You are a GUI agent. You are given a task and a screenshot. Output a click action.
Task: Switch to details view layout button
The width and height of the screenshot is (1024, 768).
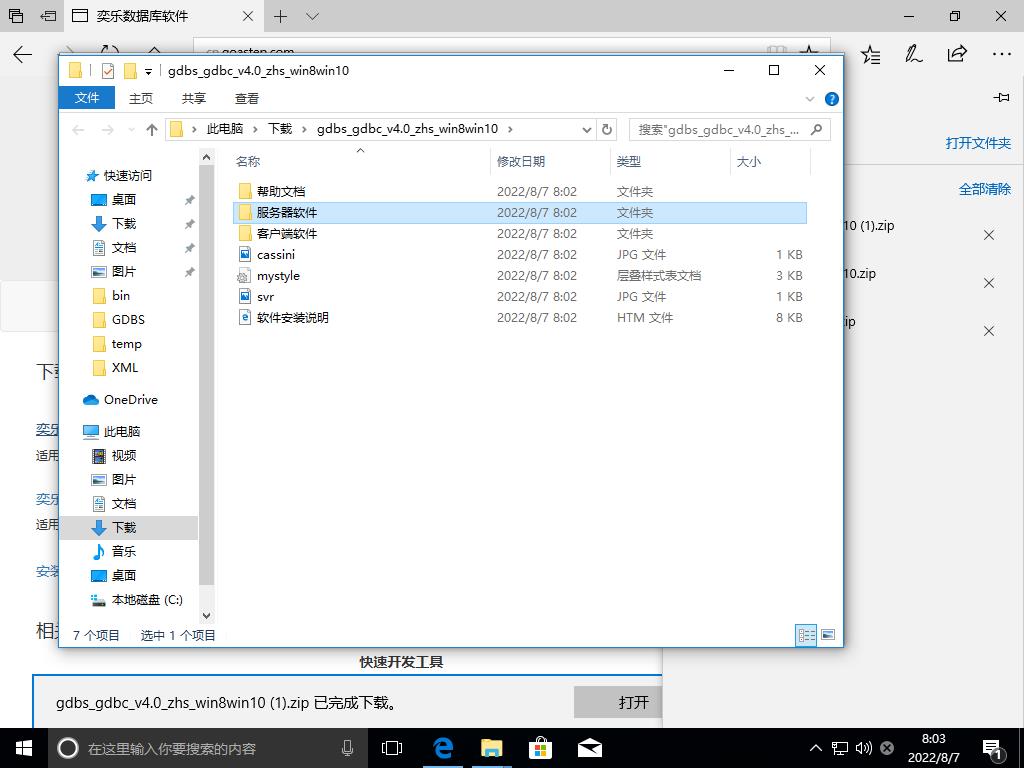pyautogui.click(x=805, y=635)
